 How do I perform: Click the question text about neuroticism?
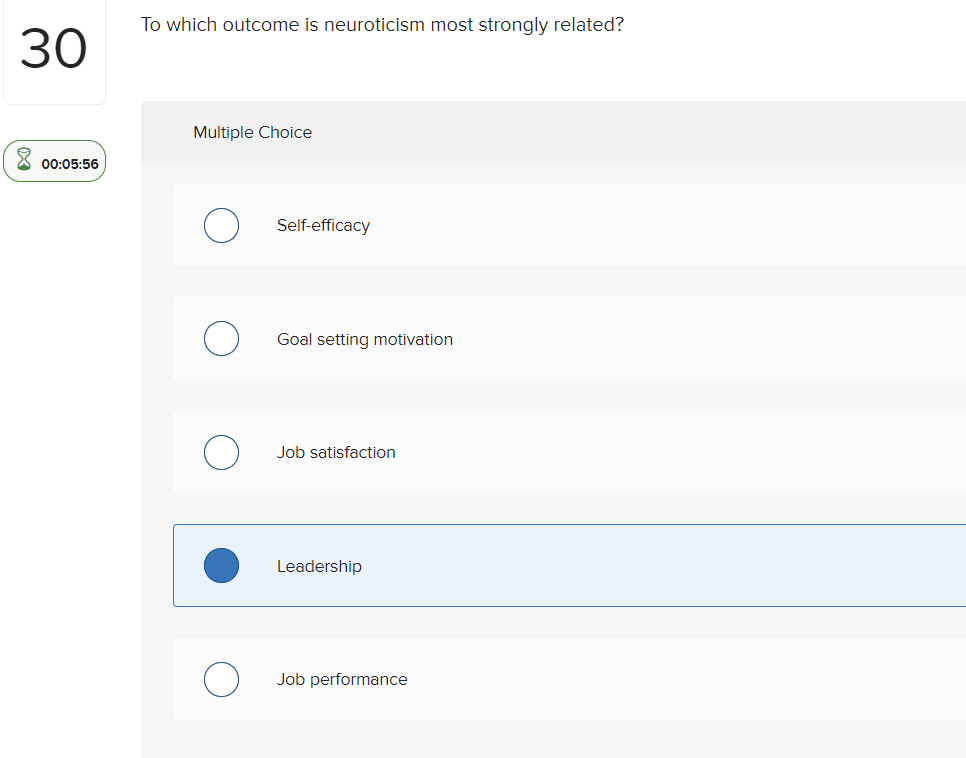pos(383,24)
